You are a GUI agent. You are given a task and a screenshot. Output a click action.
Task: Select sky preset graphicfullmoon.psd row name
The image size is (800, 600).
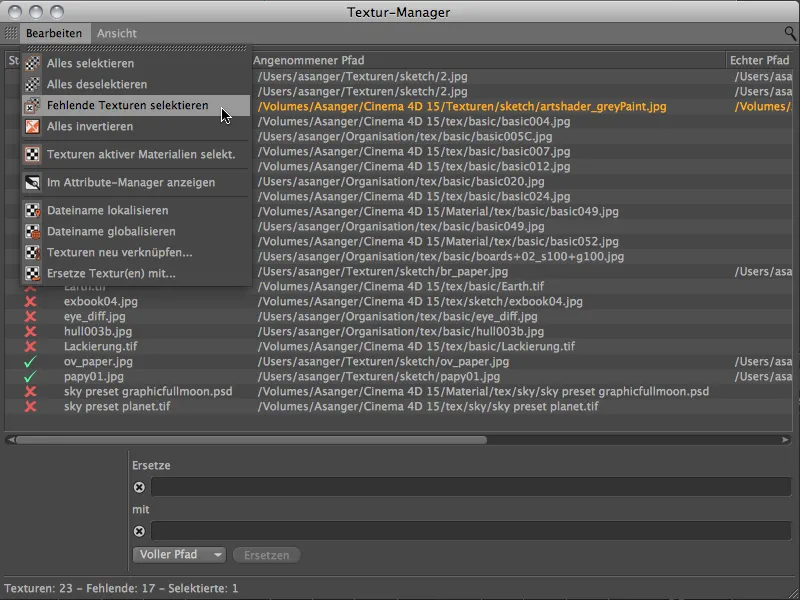click(x=148, y=391)
